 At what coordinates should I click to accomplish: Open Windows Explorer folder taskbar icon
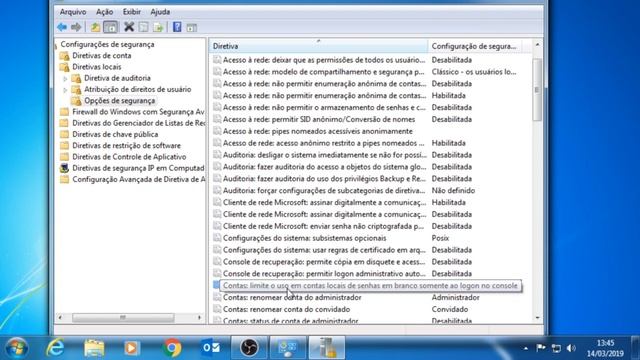point(94,348)
